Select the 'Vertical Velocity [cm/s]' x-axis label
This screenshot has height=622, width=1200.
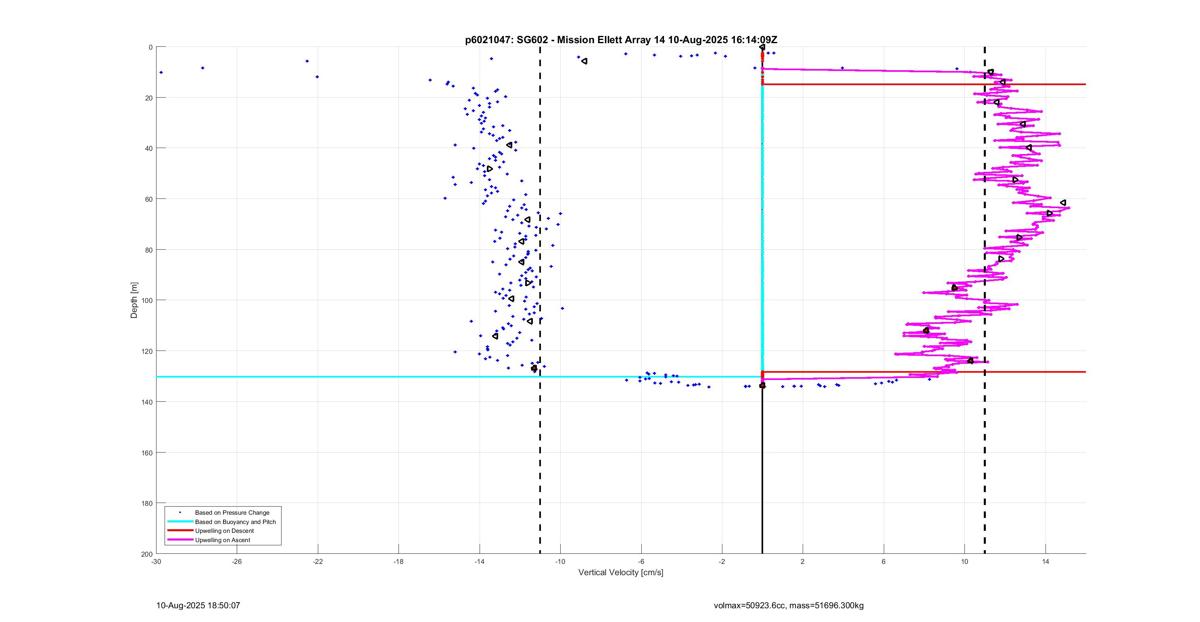pyautogui.click(x=620, y=573)
